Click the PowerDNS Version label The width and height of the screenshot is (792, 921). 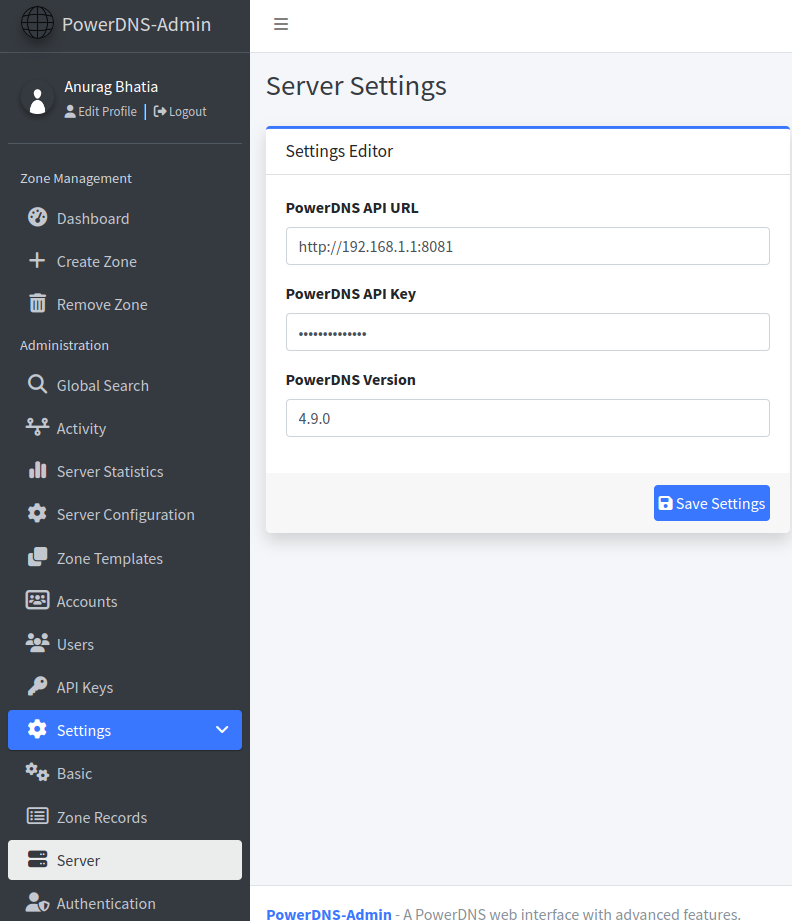click(x=351, y=380)
